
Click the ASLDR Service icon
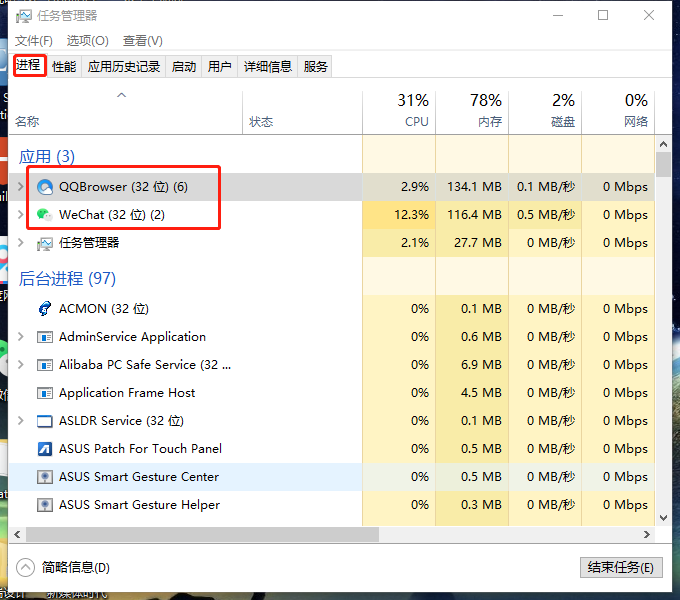(x=45, y=421)
